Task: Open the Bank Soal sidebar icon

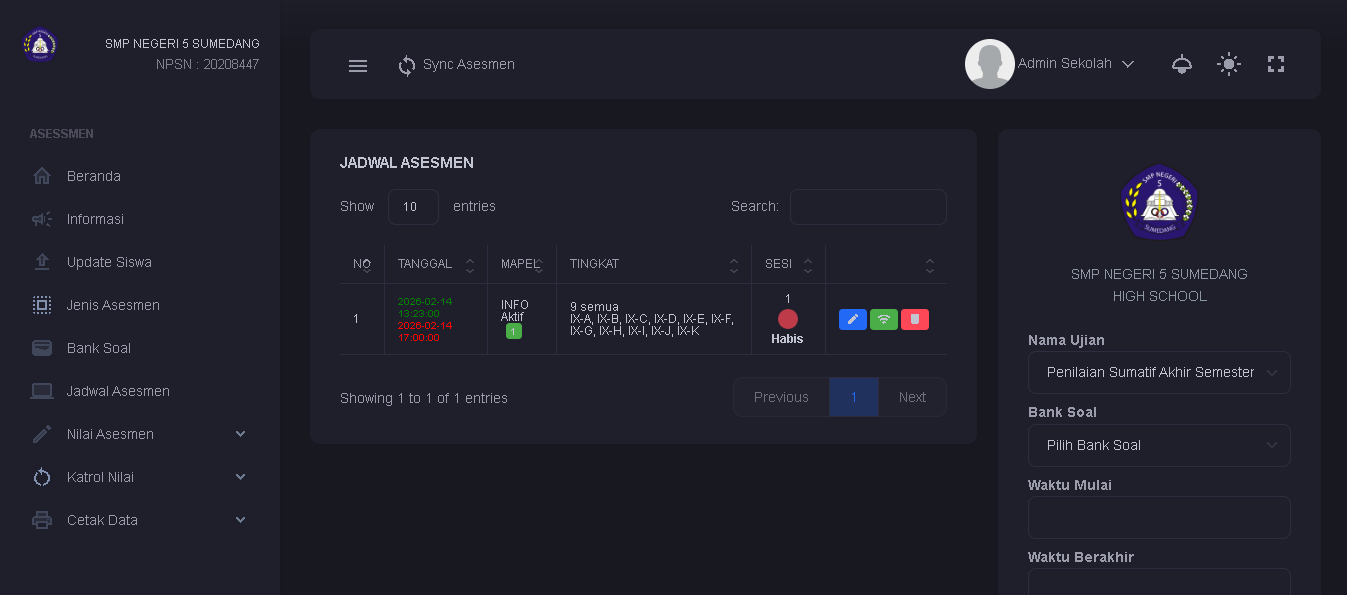Action: (x=41, y=347)
